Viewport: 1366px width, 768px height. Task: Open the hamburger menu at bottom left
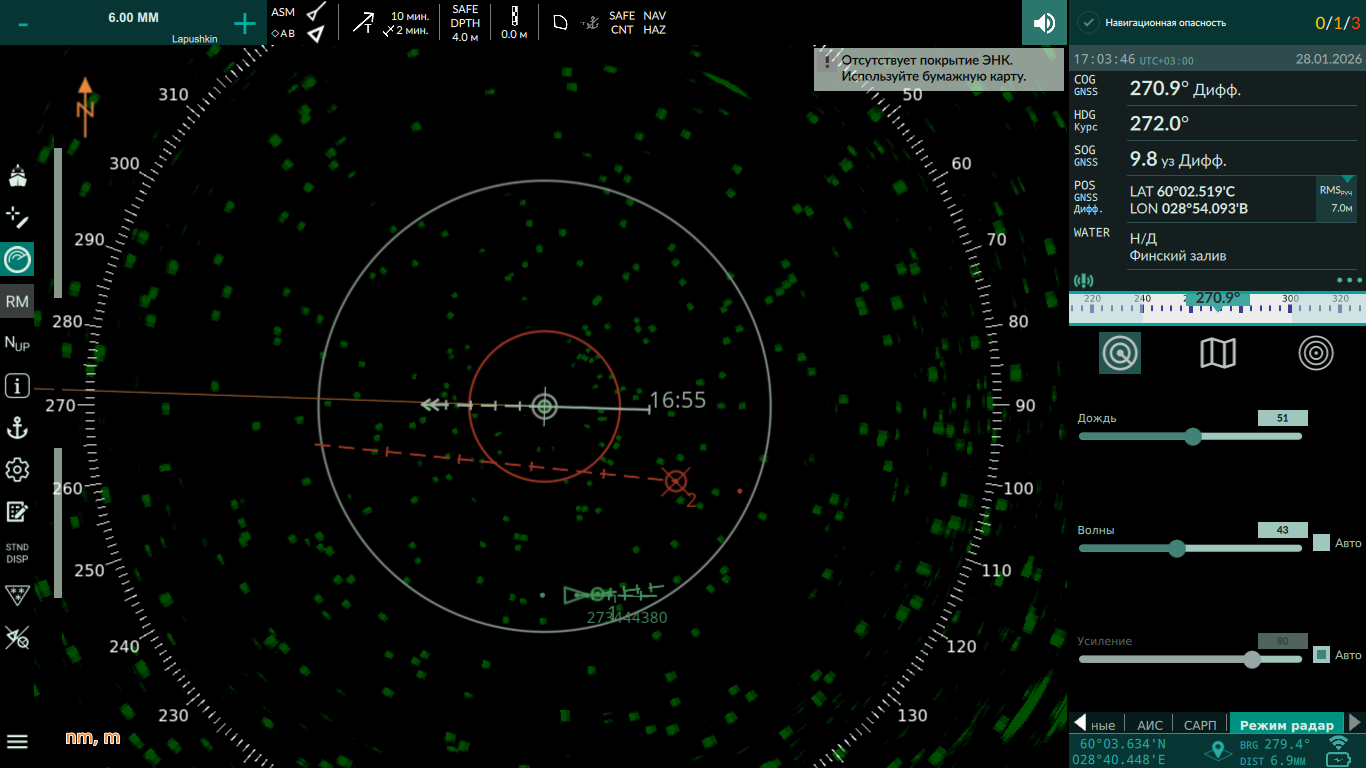point(17,741)
